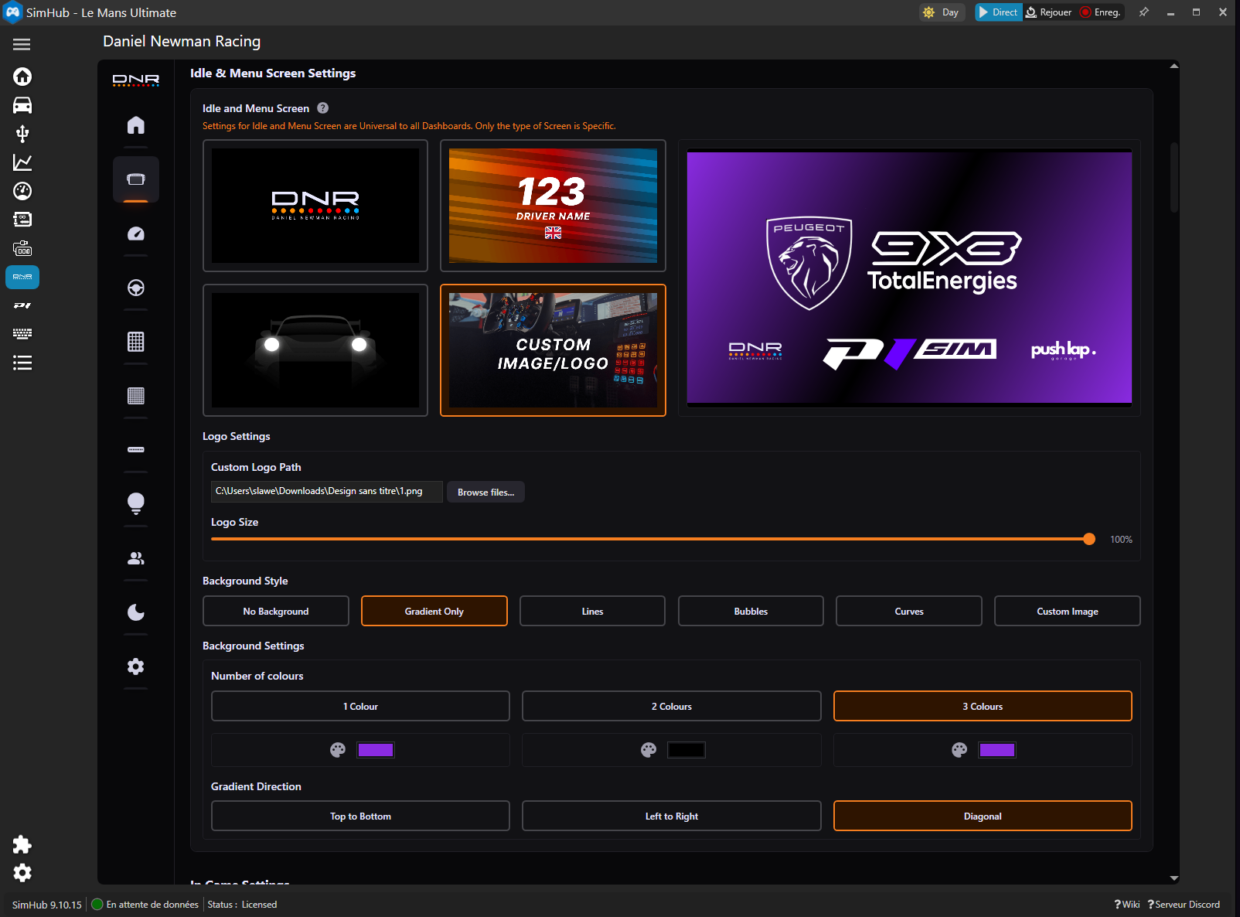1240x917 pixels.
Task: Select the drivers/people icon in the DNR sidebar
Action: coord(135,557)
